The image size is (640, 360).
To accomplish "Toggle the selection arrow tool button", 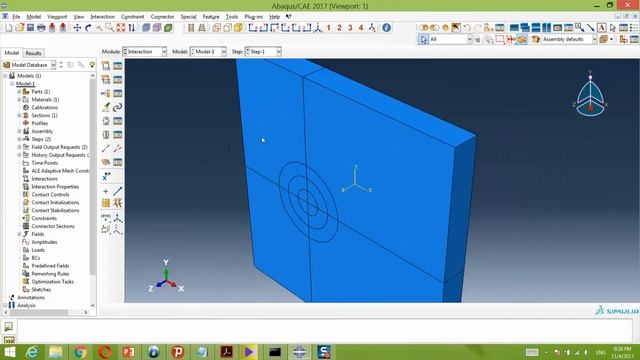I will [x=423, y=40].
